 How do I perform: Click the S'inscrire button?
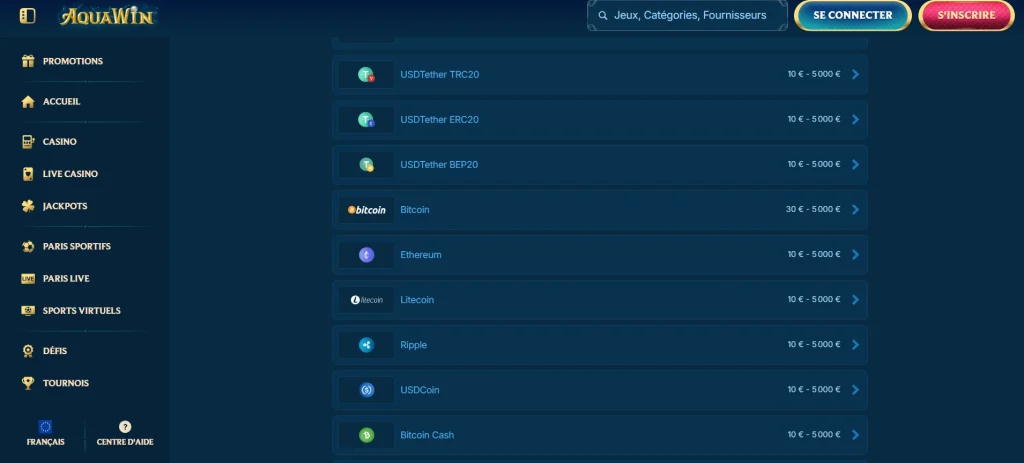[x=967, y=16]
